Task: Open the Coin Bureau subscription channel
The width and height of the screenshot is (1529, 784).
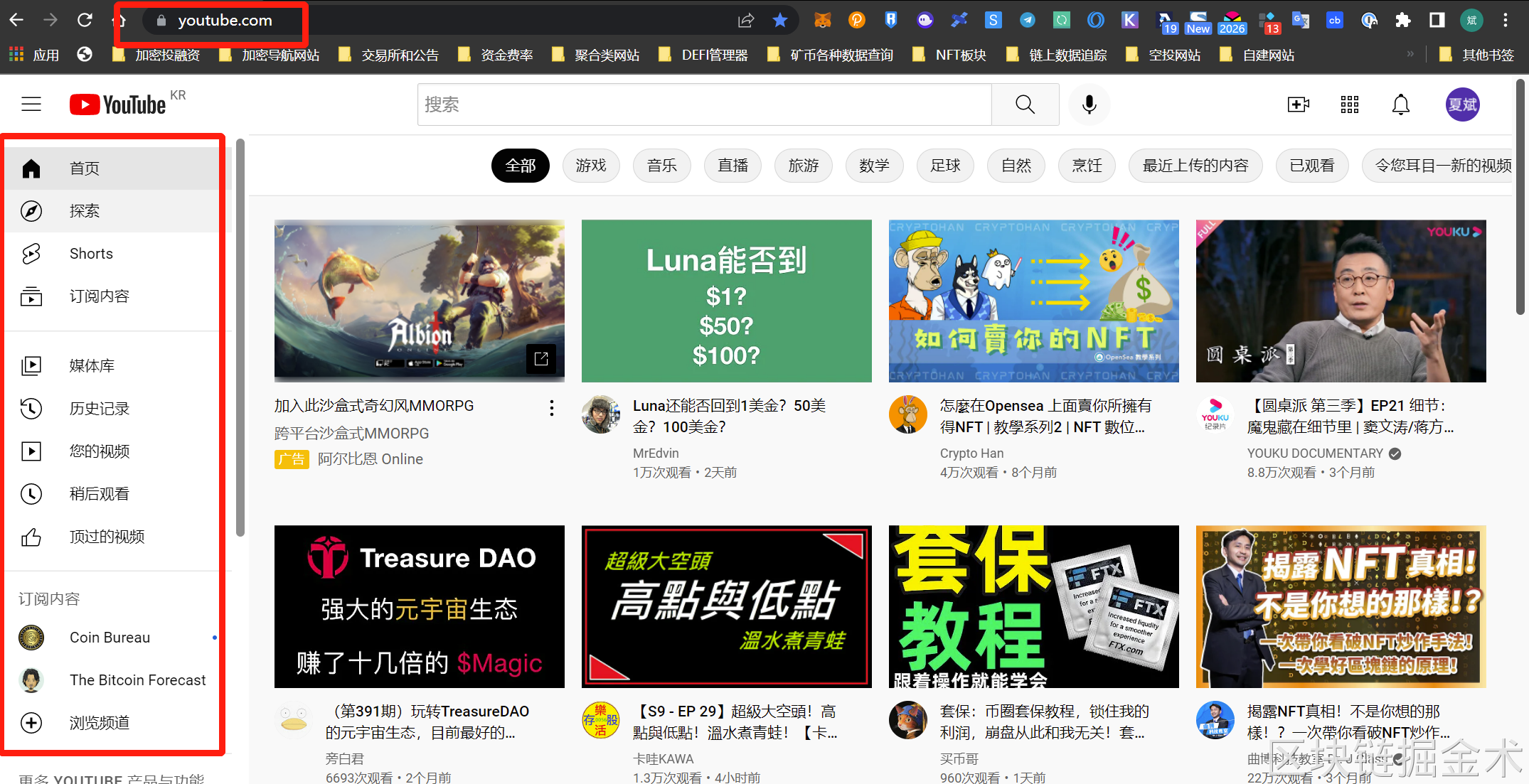Action: click(x=110, y=638)
